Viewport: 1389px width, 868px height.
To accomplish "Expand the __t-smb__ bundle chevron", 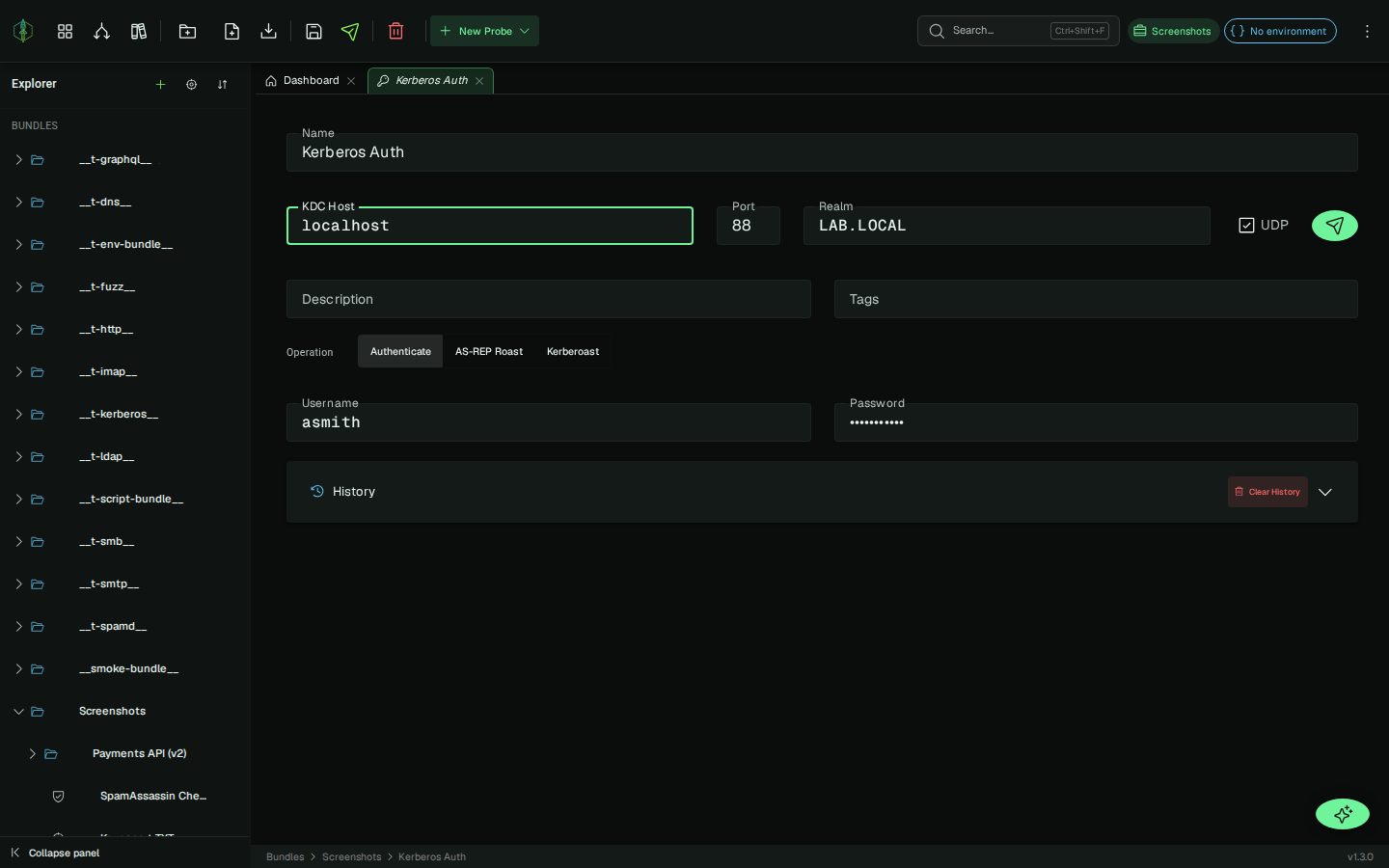I will coord(18,541).
